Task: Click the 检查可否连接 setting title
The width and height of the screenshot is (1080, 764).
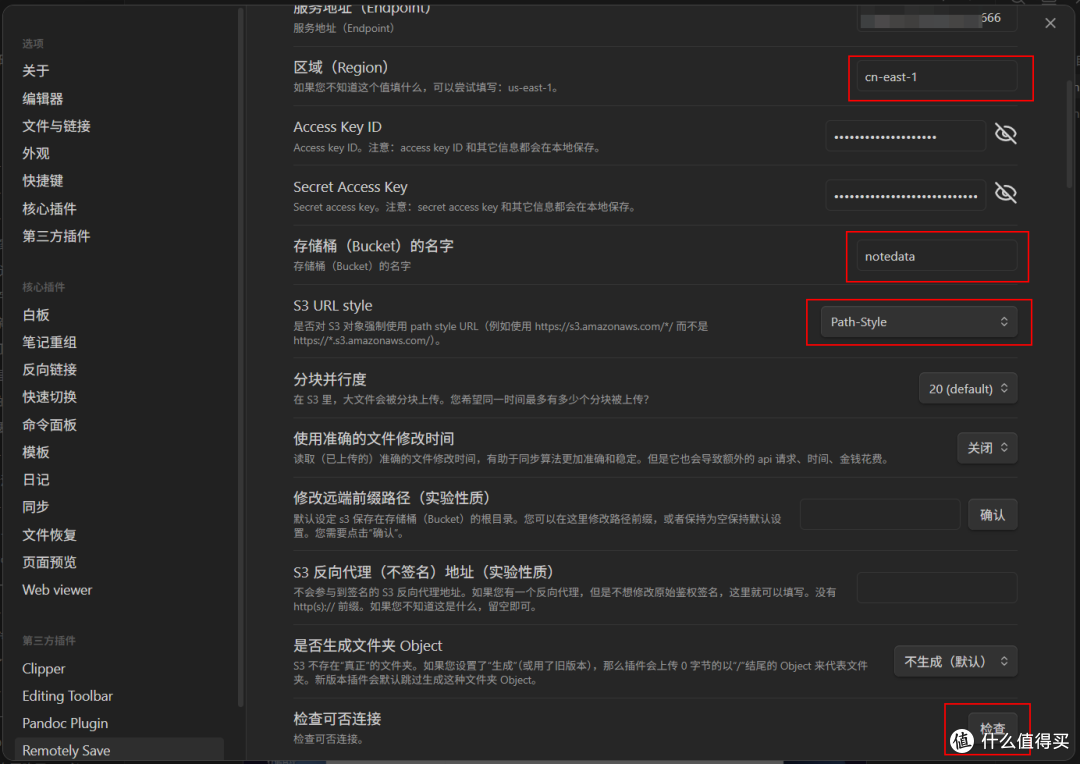Action: [338, 719]
